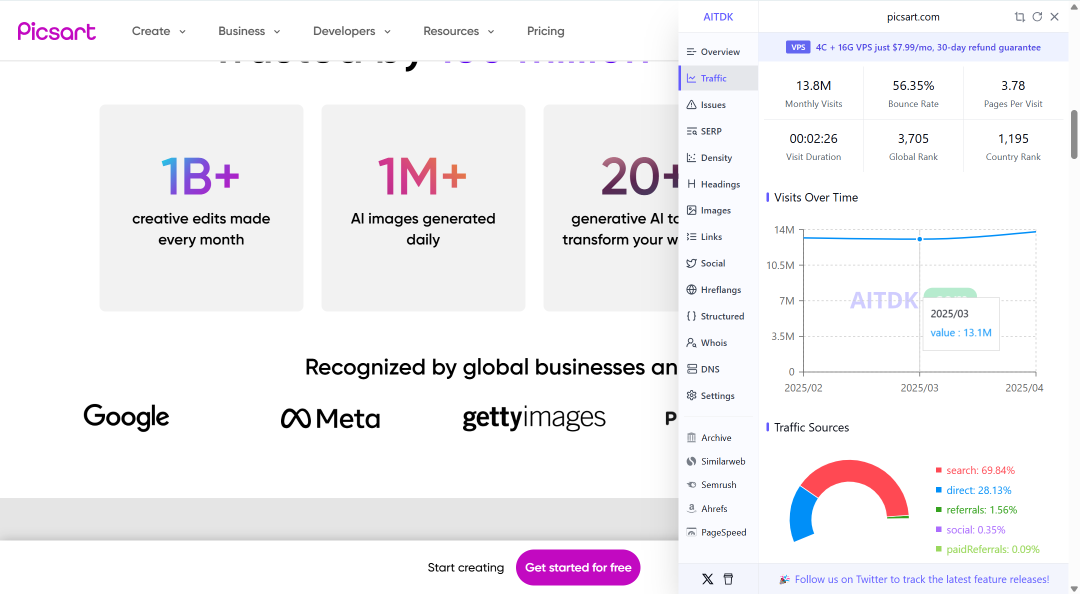1080x594 pixels.
Task: Toggle the referrals legend entry
Action: [x=975, y=510]
